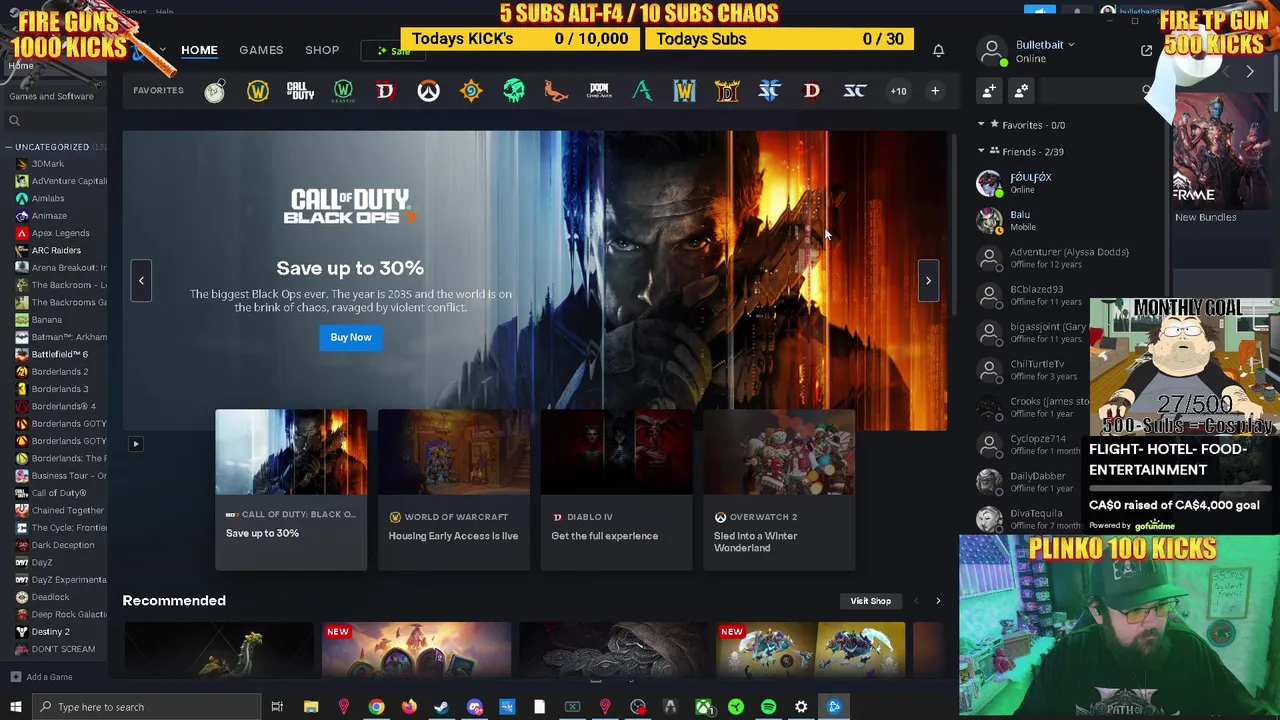This screenshot has height=720, width=1280.
Task: Open StarCraft II favorite icon
Action: pos(769,91)
